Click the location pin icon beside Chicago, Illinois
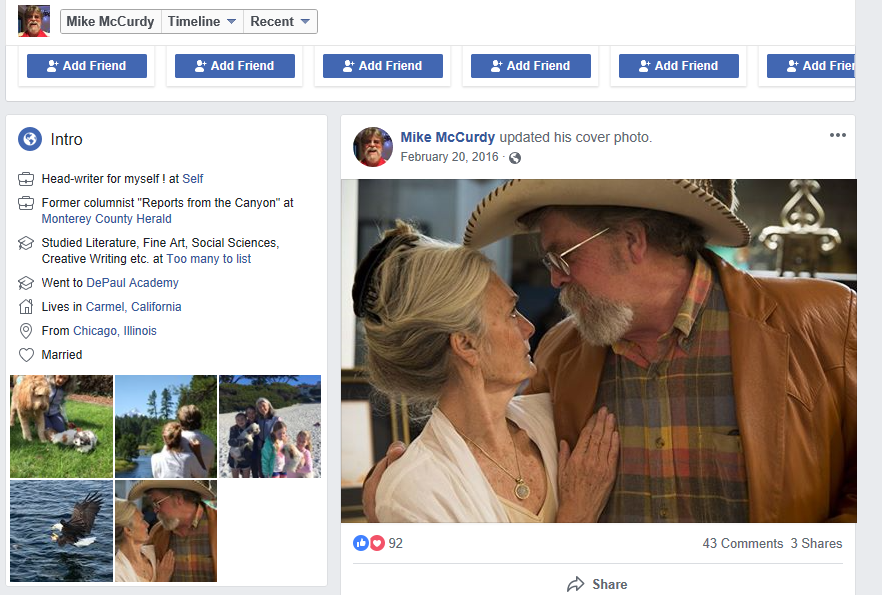The image size is (882, 595). click(27, 330)
